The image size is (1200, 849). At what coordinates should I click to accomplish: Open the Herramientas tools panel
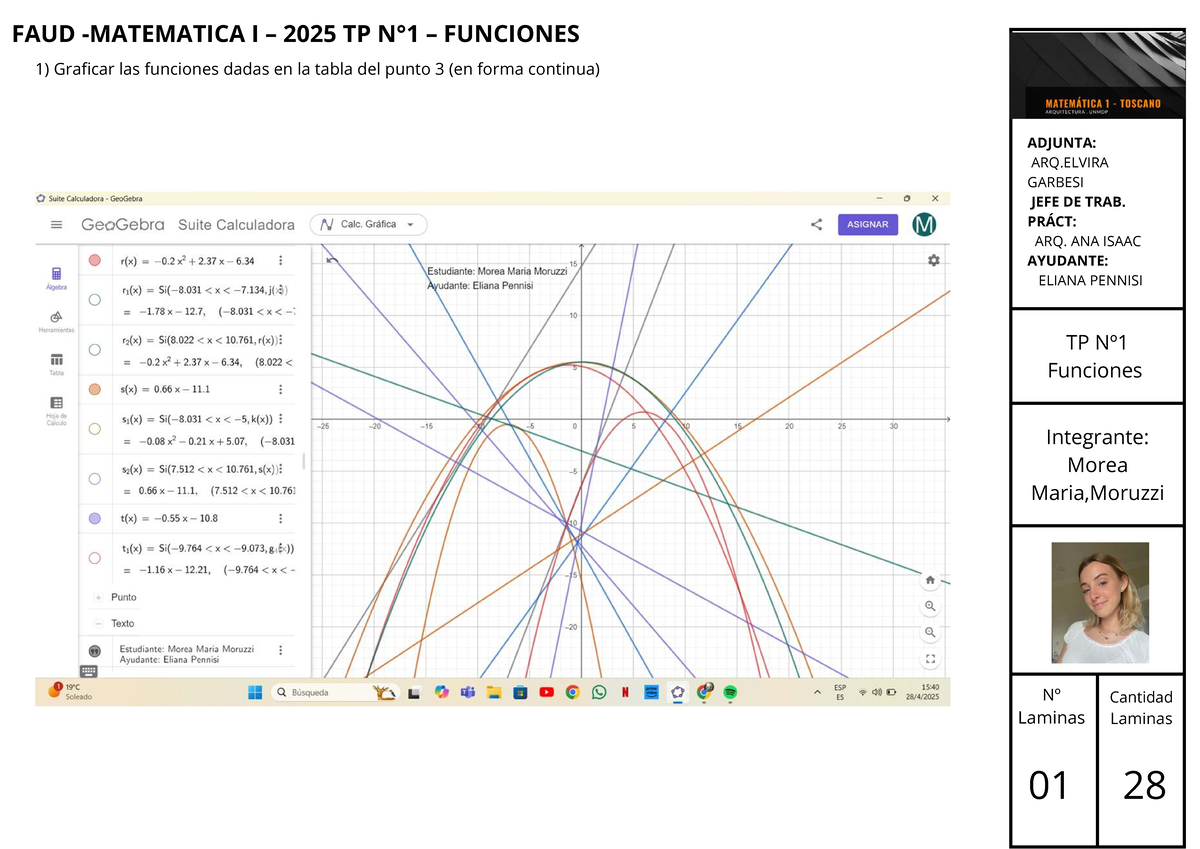(55, 317)
